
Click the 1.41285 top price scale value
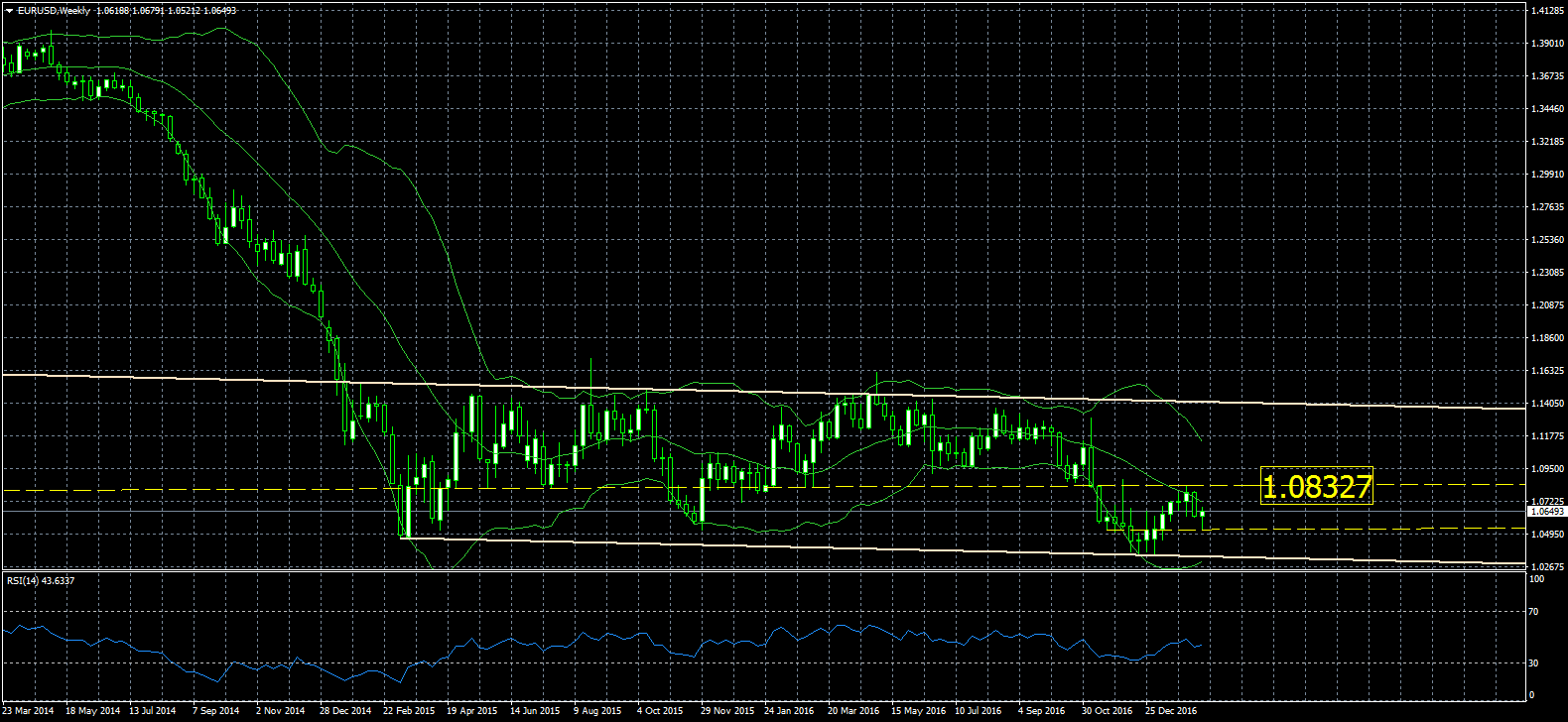coord(1547,11)
